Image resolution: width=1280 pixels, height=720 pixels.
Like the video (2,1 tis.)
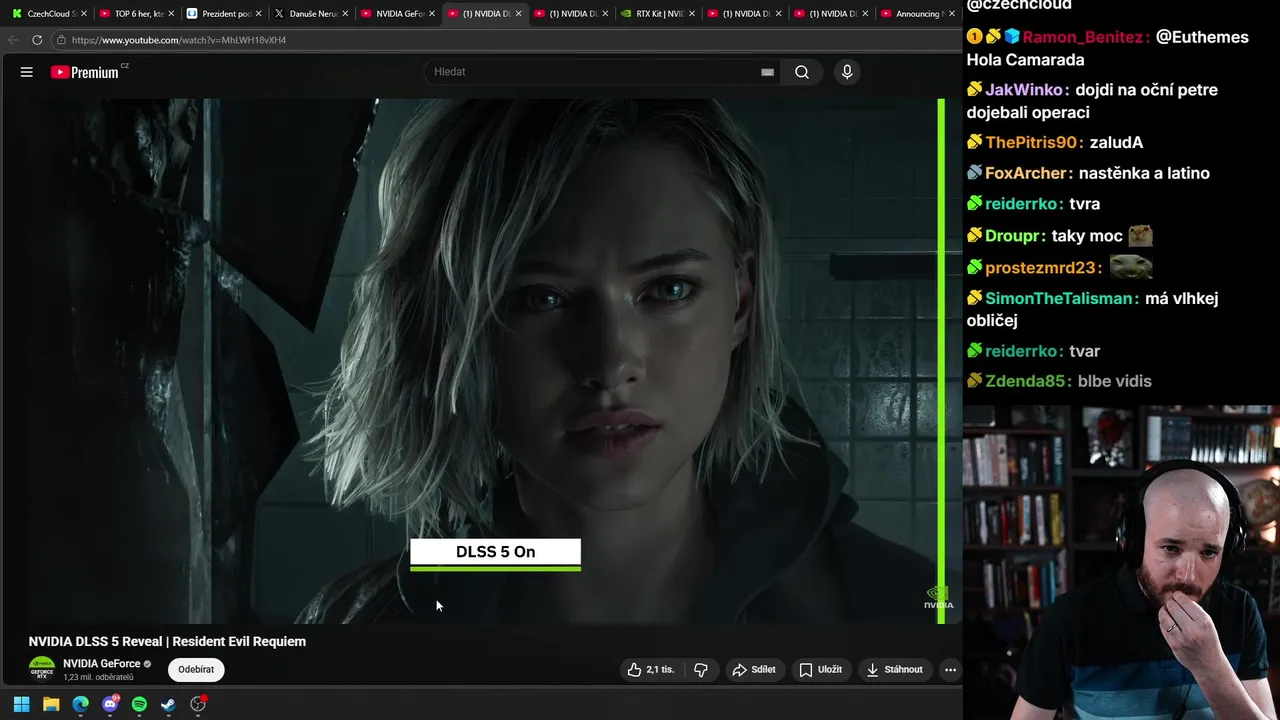651,670
